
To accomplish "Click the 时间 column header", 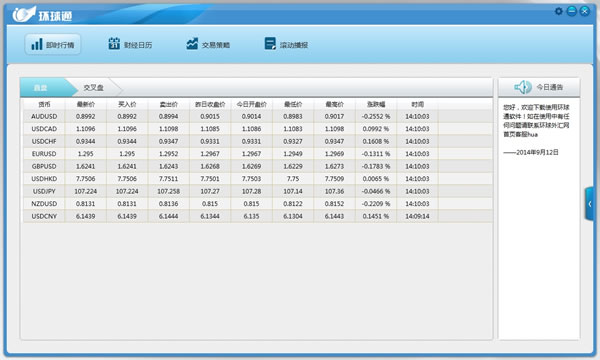I will [x=417, y=104].
